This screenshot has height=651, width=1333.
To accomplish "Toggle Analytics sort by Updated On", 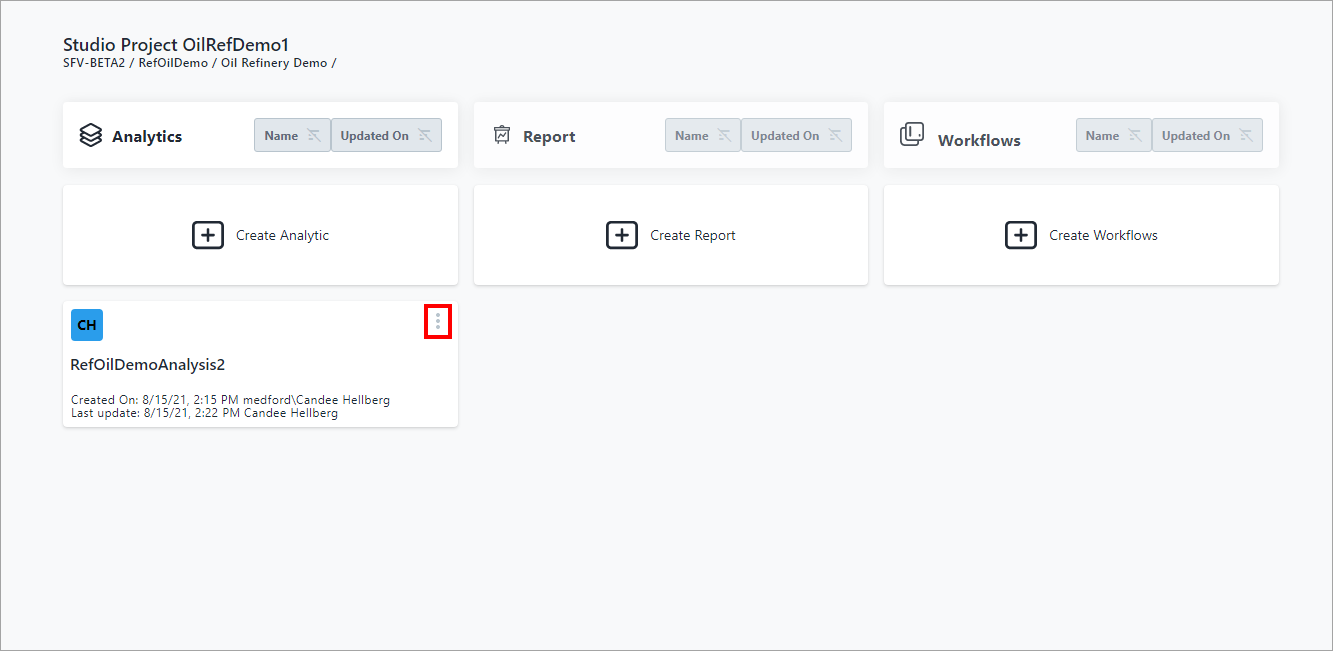I will (386, 136).
